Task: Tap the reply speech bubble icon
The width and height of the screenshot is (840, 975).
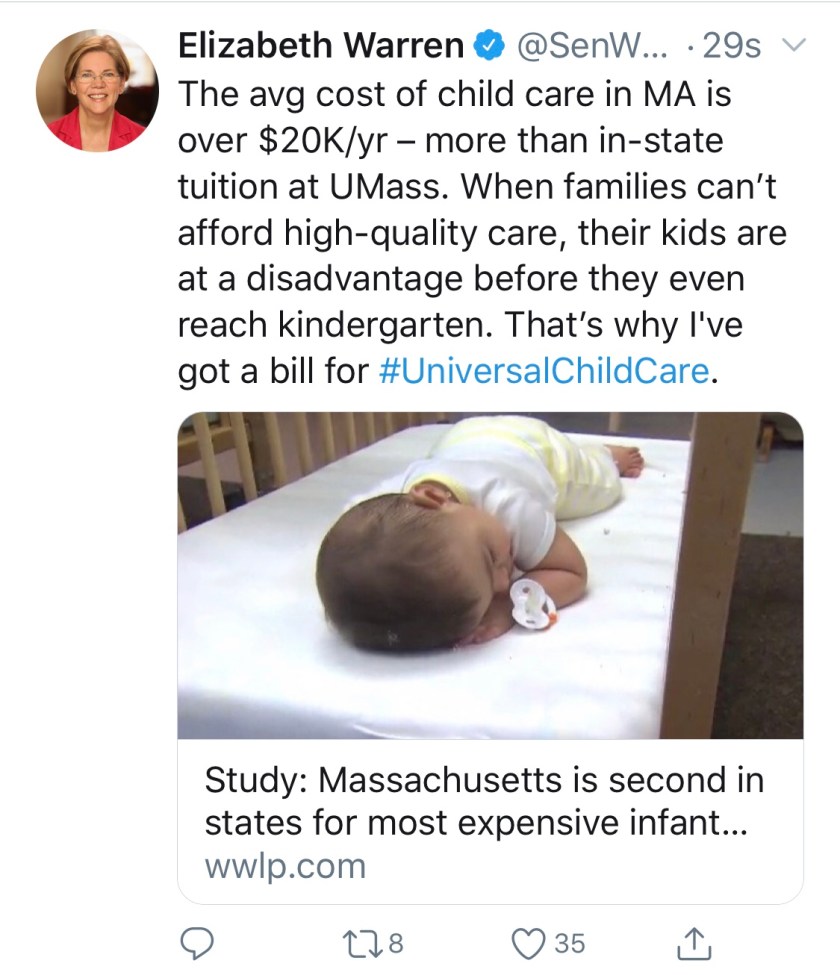Action: tap(192, 941)
